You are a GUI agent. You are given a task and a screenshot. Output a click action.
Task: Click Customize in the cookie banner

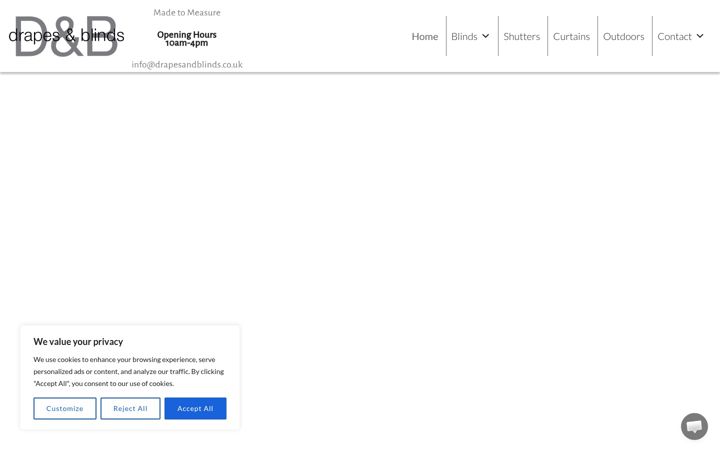coord(65,408)
